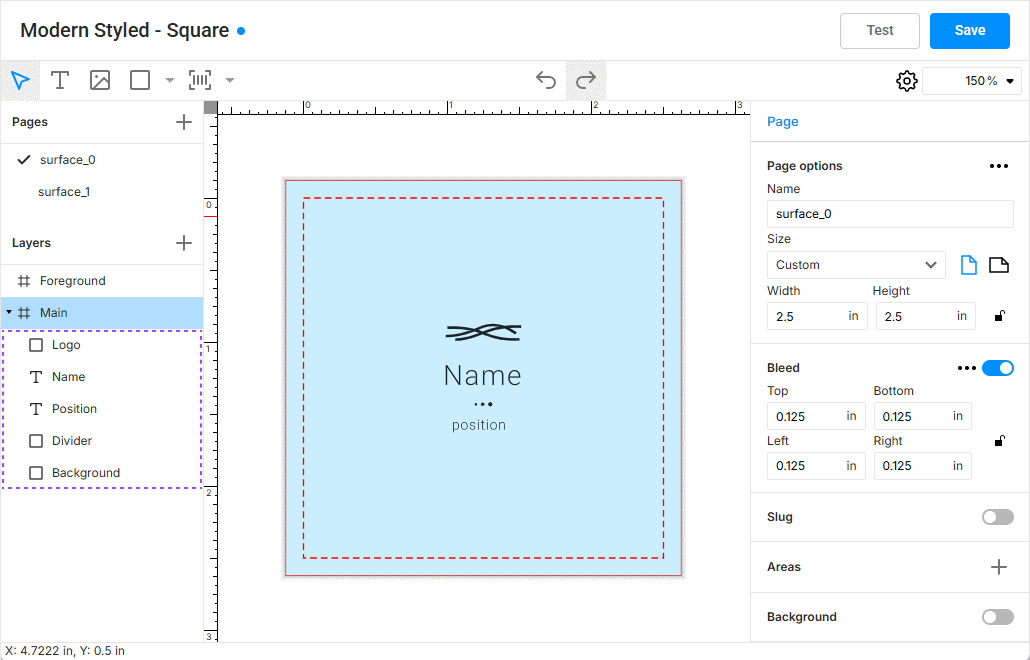Click the Test button
This screenshot has width=1030, height=660.
[880, 30]
